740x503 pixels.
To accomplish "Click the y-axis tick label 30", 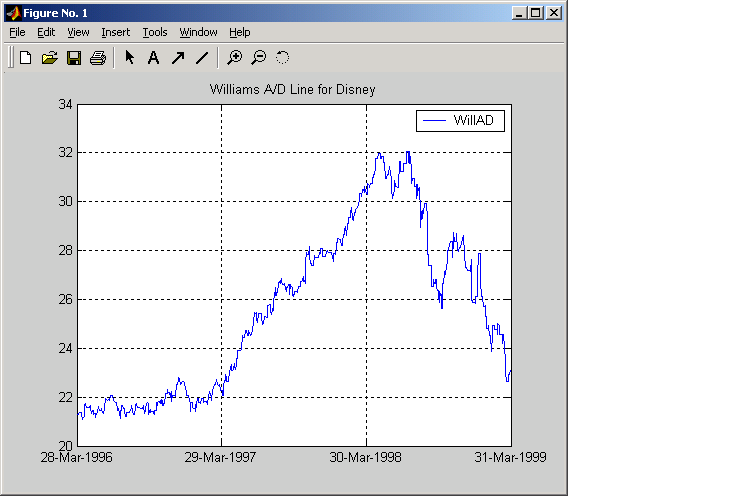I will coord(66,201).
